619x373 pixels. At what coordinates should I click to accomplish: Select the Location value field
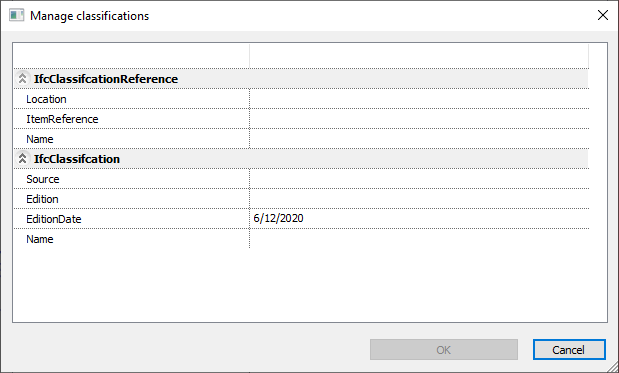419,99
